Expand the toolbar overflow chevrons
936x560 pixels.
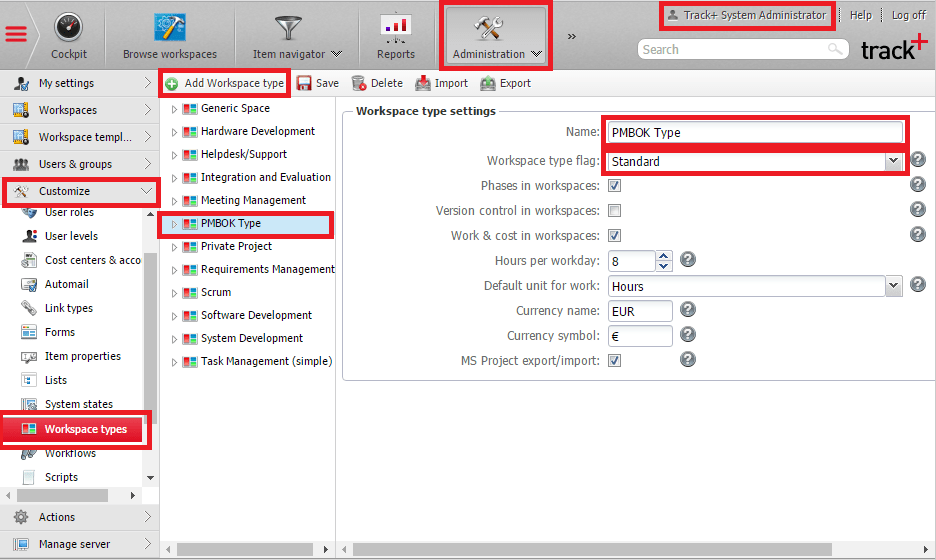pyautogui.click(x=572, y=36)
